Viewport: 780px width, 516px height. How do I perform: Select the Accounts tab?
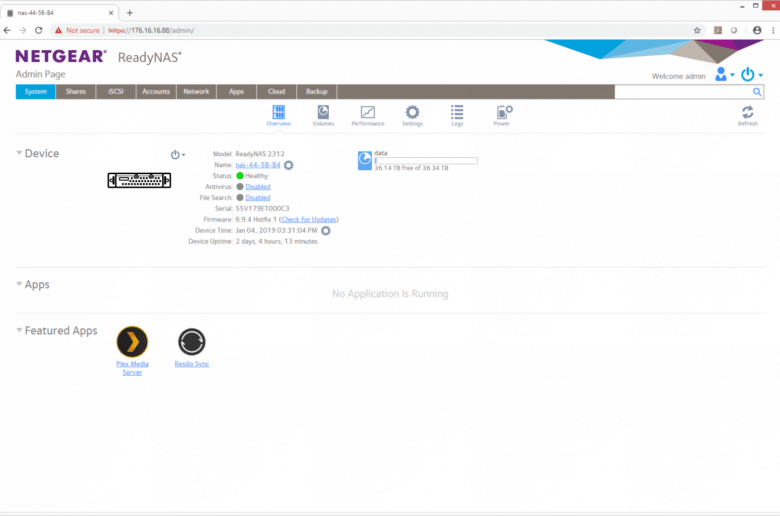(156, 92)
